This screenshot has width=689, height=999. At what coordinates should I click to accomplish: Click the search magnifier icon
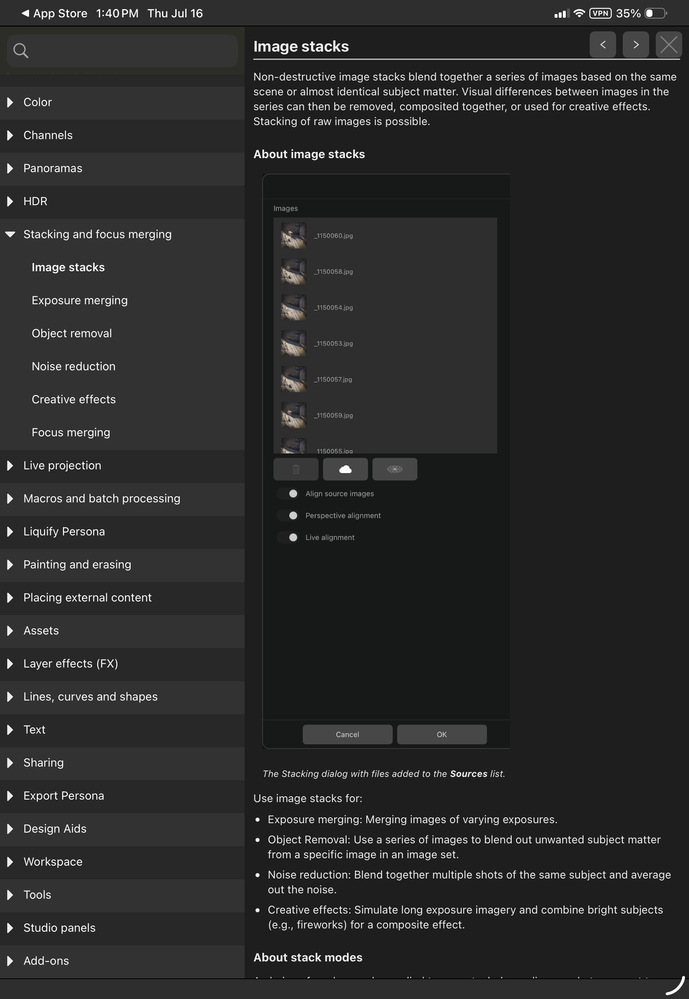tap(20, 51)
